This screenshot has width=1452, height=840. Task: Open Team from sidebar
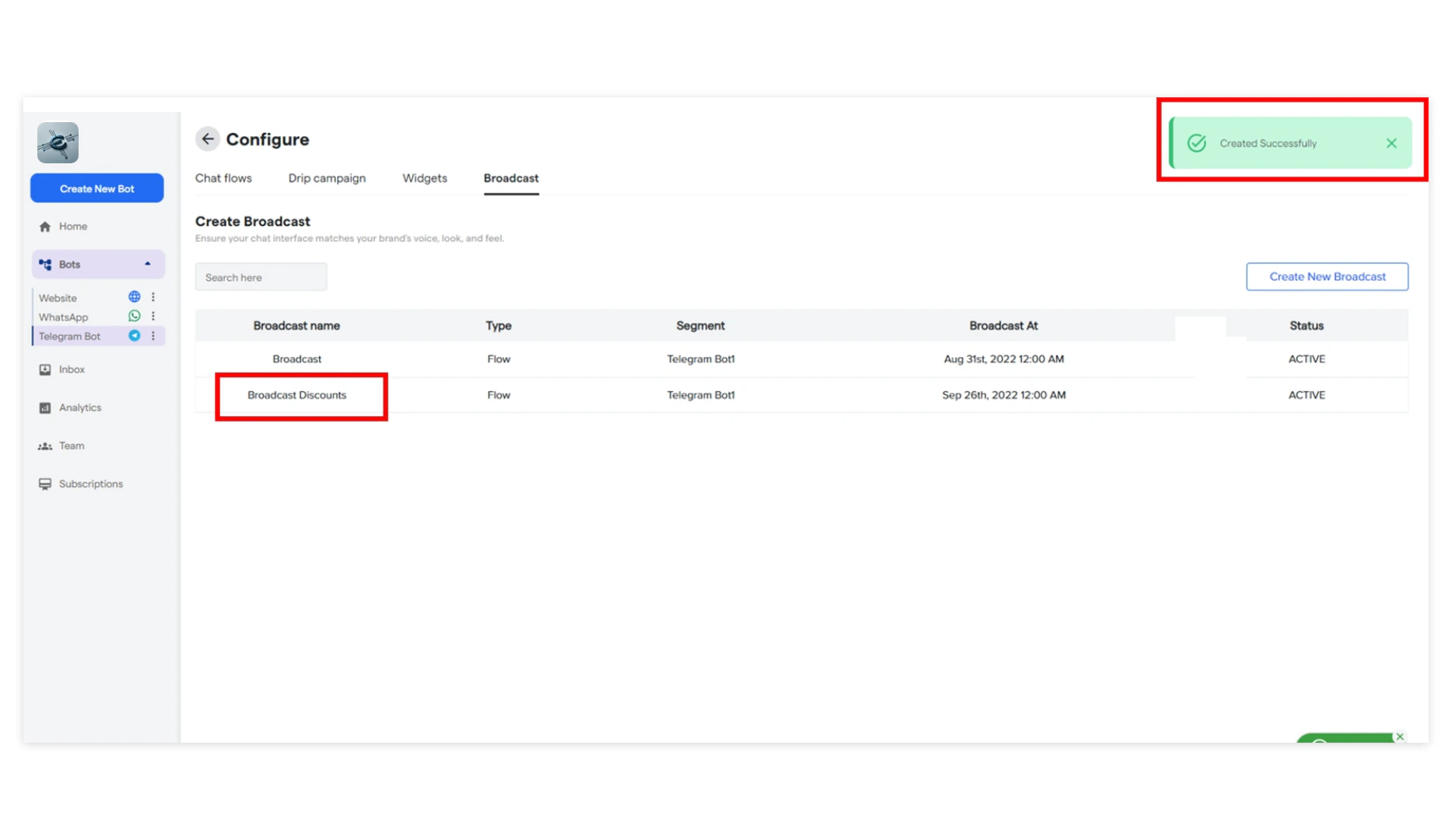(72, 446)
